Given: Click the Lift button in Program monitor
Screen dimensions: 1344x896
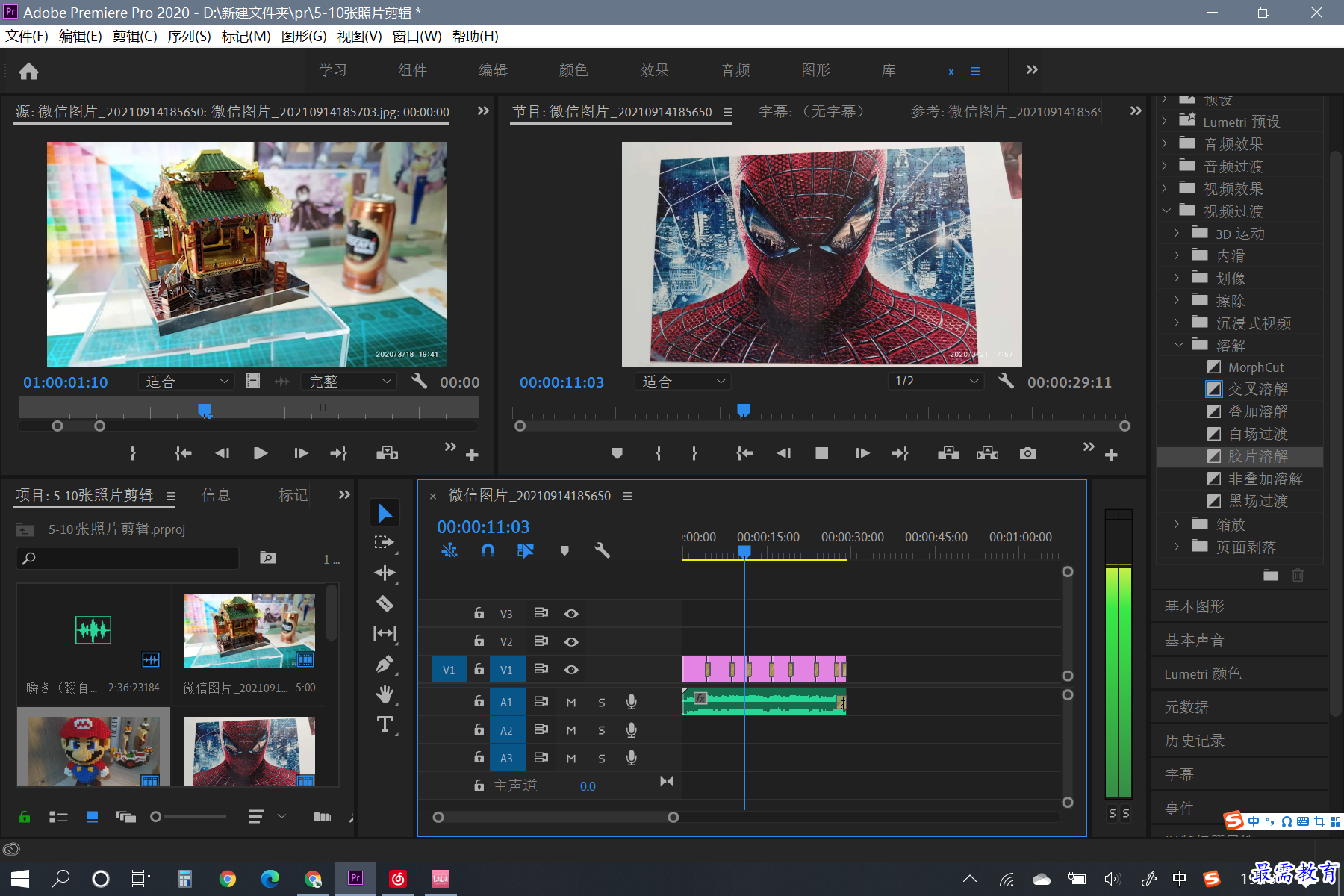Looking at the screenshot, I should click(x=948, y=453).
